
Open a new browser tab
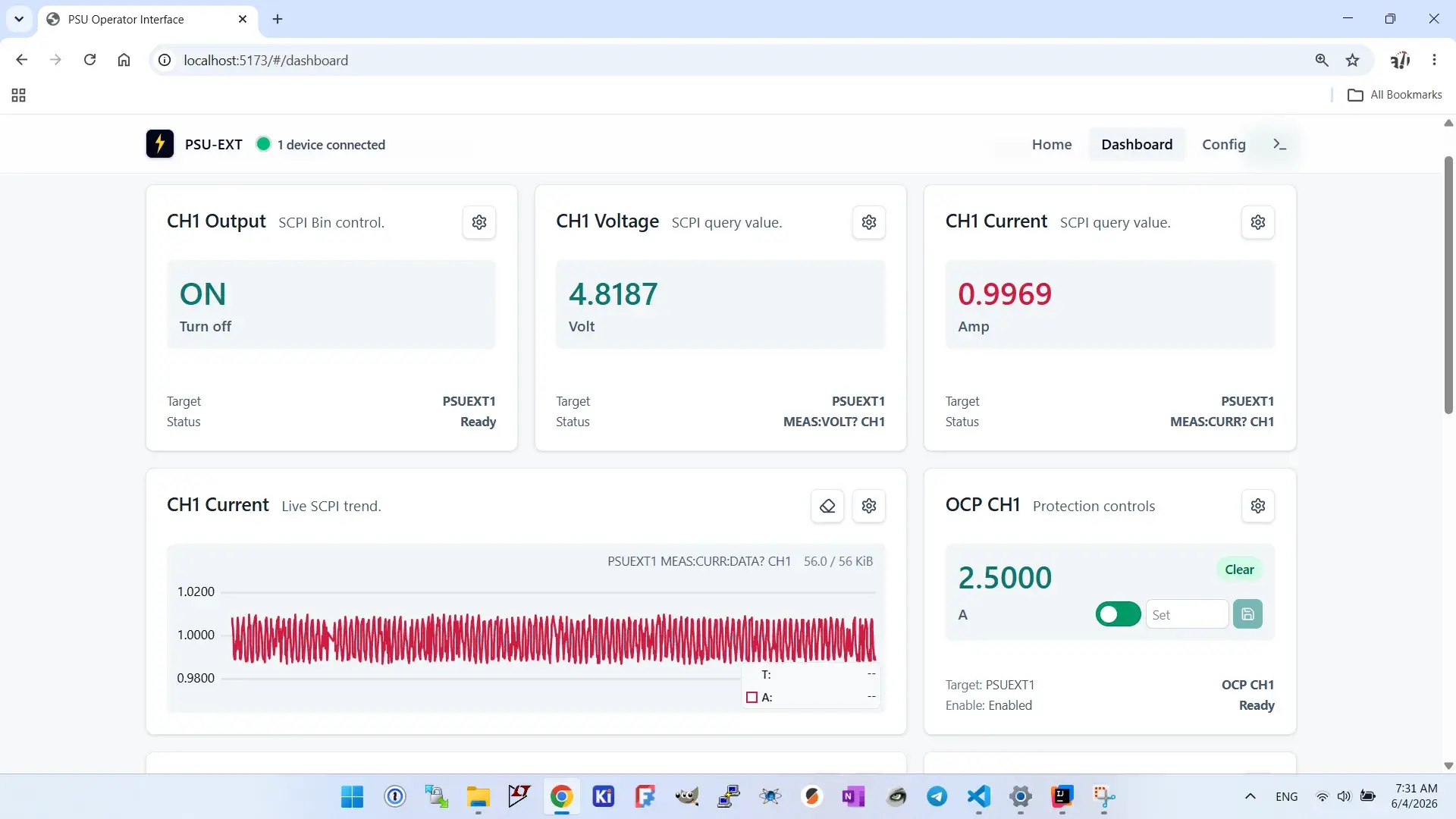click(278, 19)
